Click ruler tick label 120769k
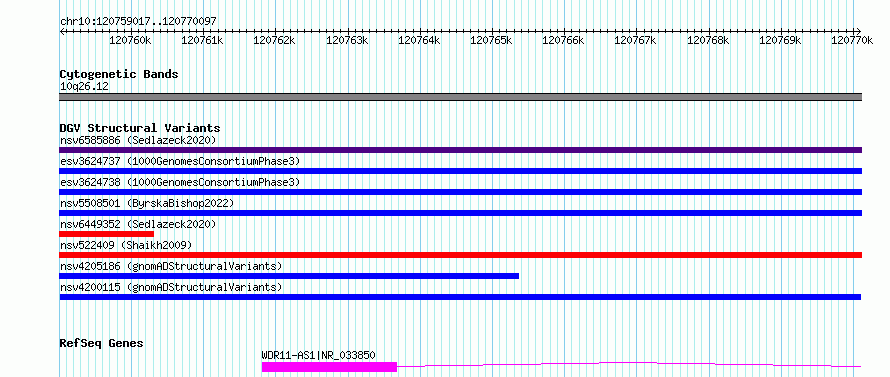Screen dimensions: 890x377 coord(780,40)
